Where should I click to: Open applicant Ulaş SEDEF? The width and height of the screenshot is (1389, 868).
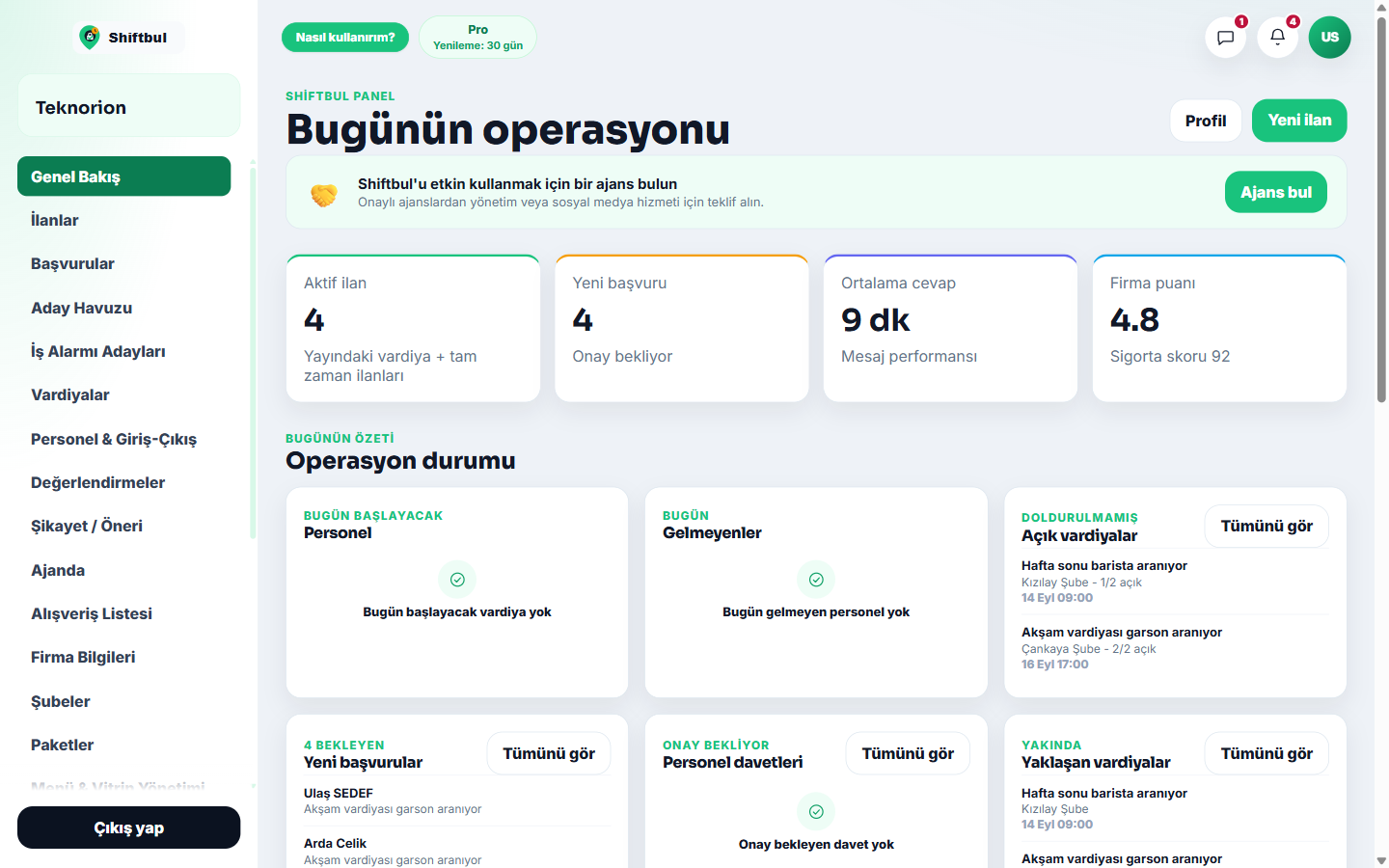coord(457,800)
